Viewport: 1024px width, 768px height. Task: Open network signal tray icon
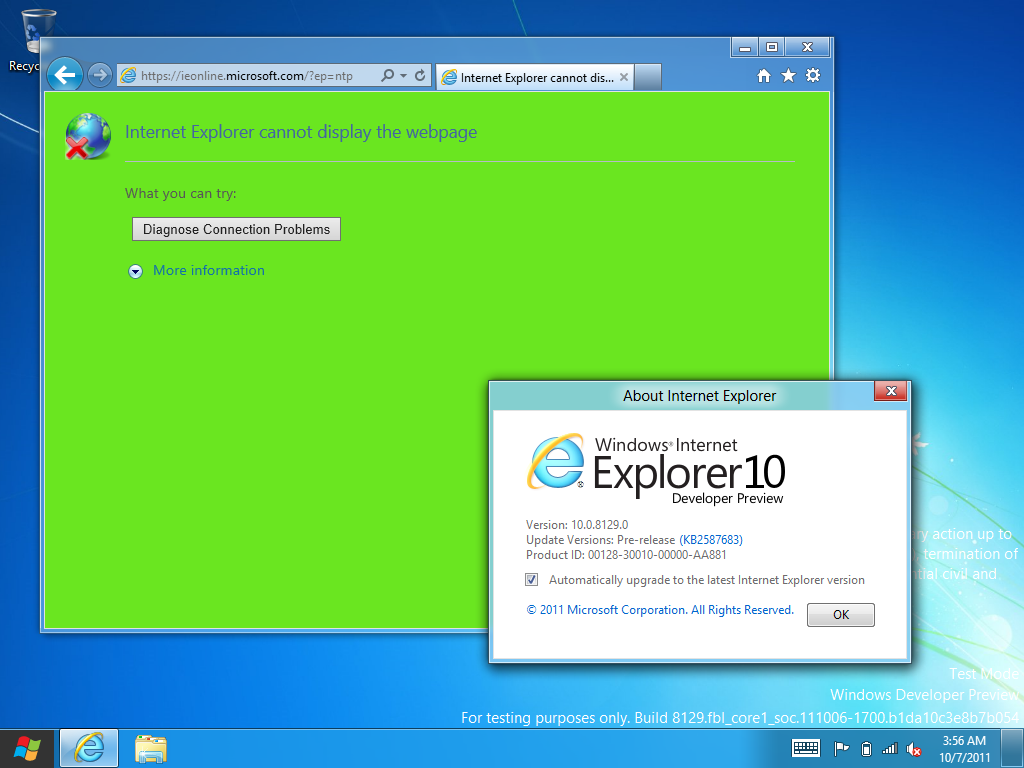pyautogui.click(x=889, y=749)
